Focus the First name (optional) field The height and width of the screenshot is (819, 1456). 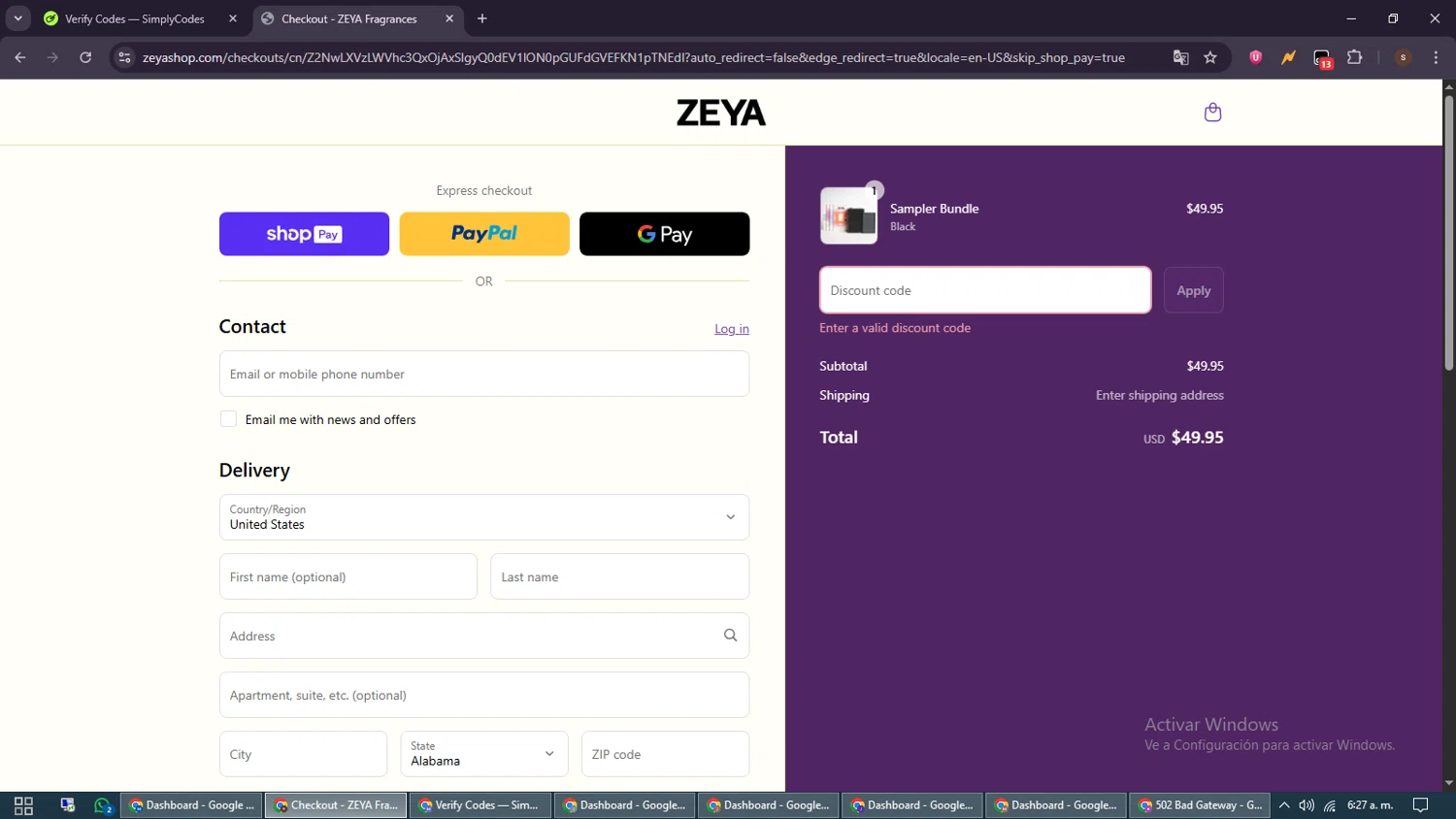point(348,576)
